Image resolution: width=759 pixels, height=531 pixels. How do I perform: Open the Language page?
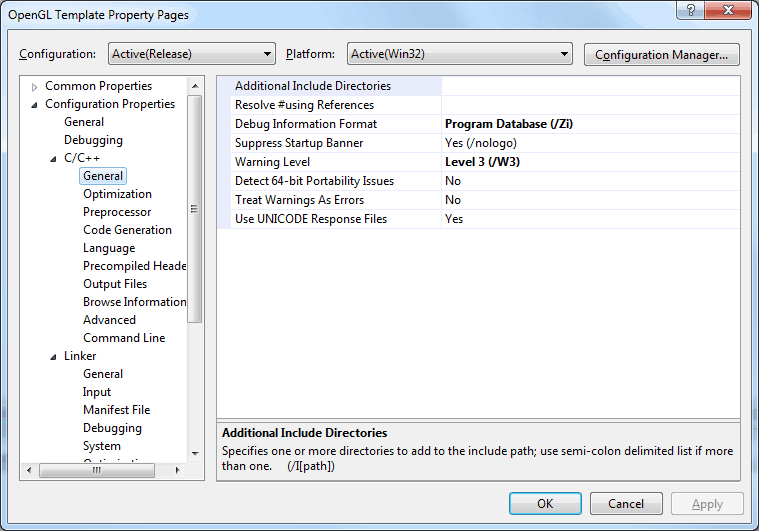[x=109, y=248]
